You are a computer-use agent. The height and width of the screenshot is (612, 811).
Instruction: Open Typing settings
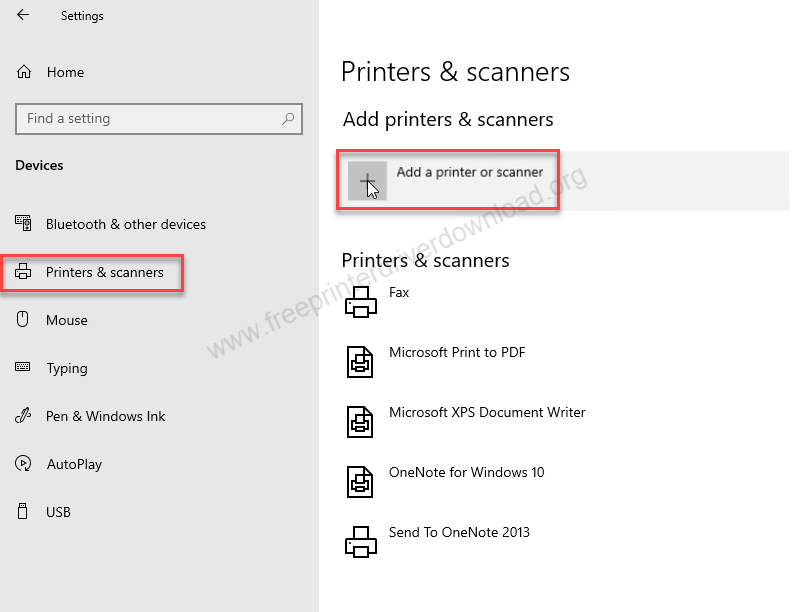click(67, 368)
